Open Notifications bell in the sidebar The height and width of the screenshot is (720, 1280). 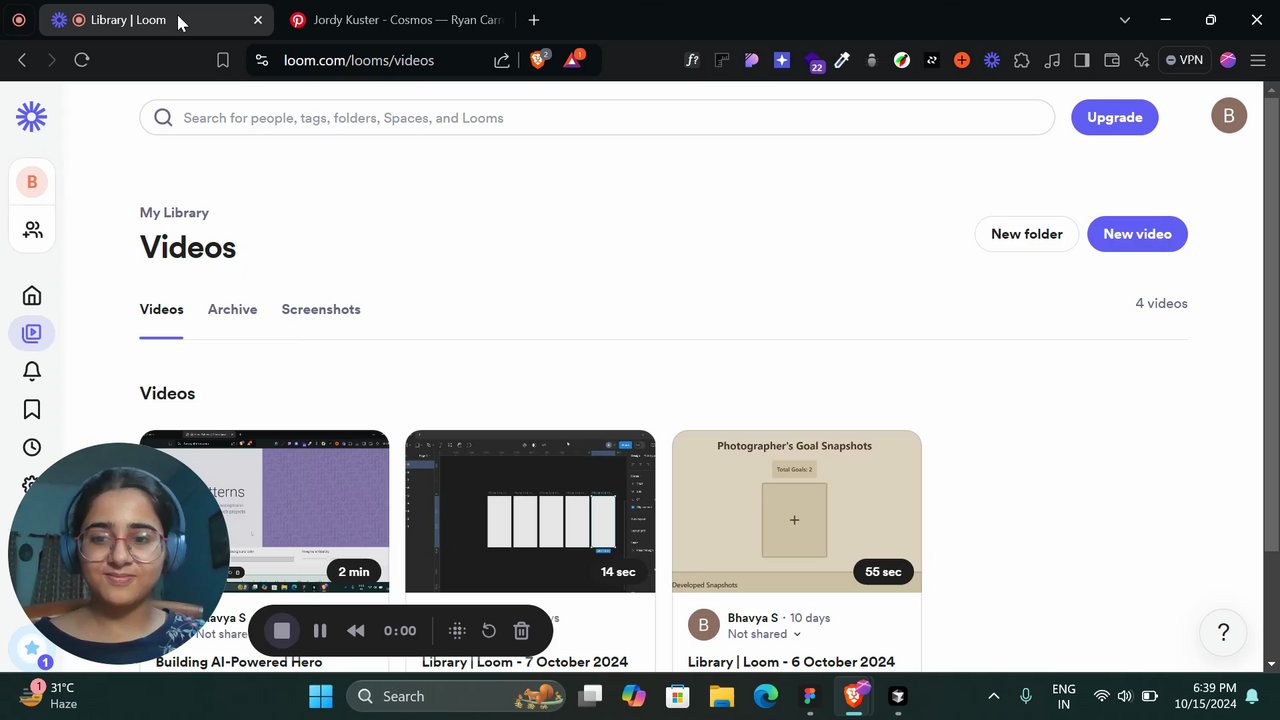pyautogui.click(x=32, y=371)
